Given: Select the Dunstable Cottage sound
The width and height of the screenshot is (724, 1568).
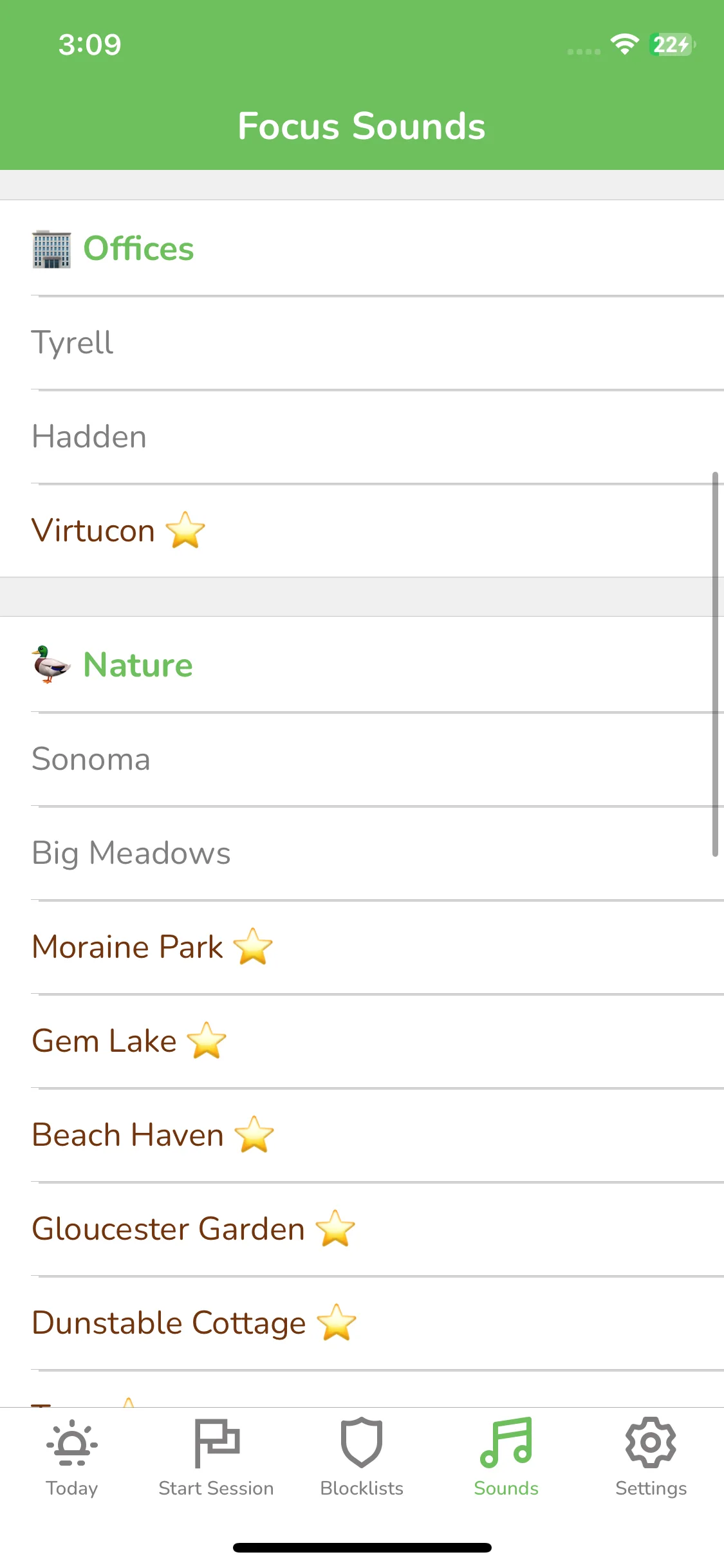Looking at the screenshot, I should [x=362, y=1323].
